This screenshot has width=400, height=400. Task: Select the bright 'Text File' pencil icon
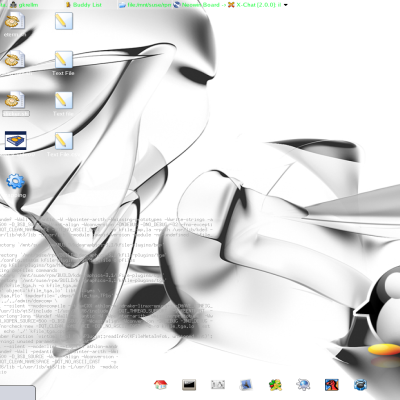tap(63, 60)
